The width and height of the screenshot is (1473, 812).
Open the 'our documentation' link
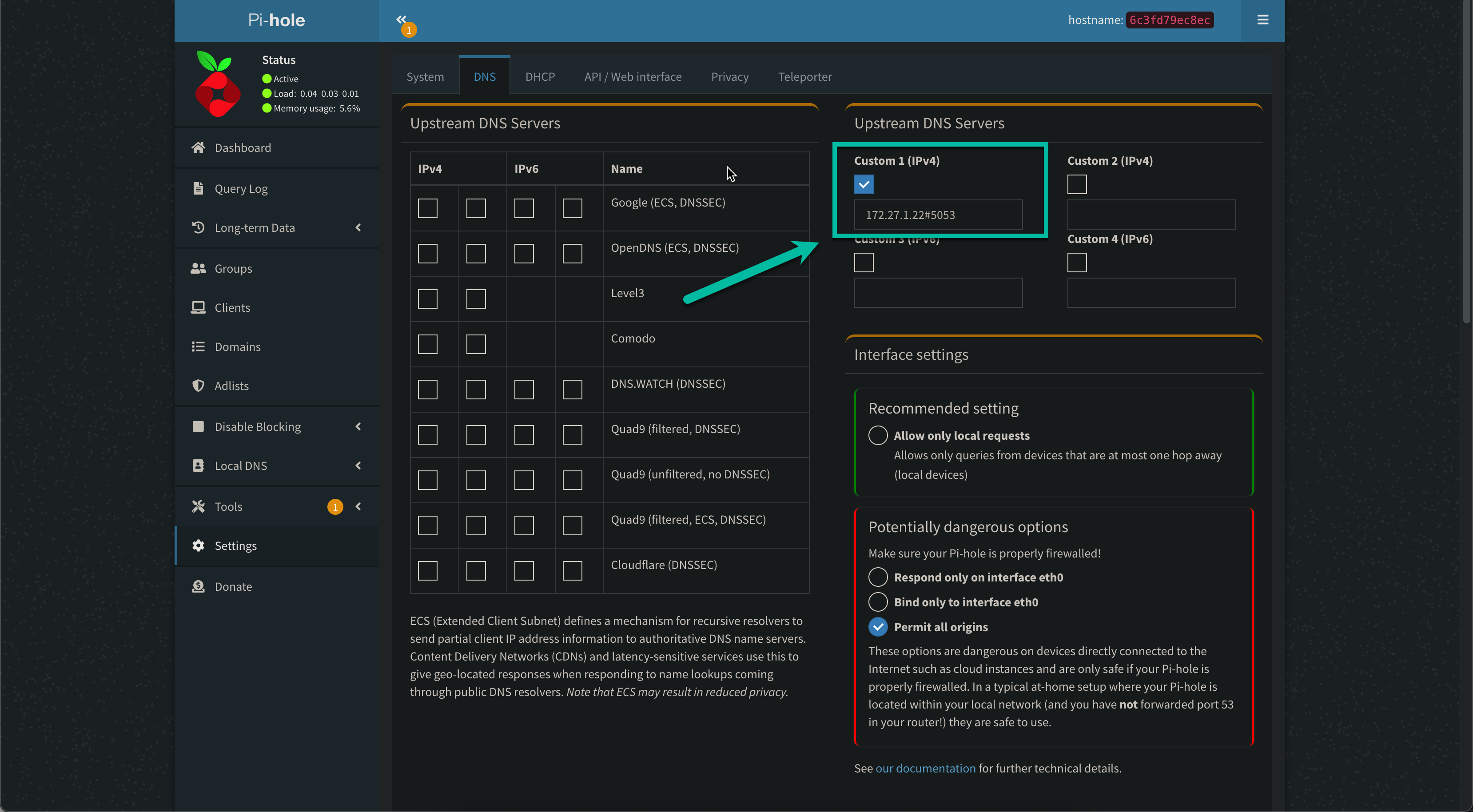[925, 768]
